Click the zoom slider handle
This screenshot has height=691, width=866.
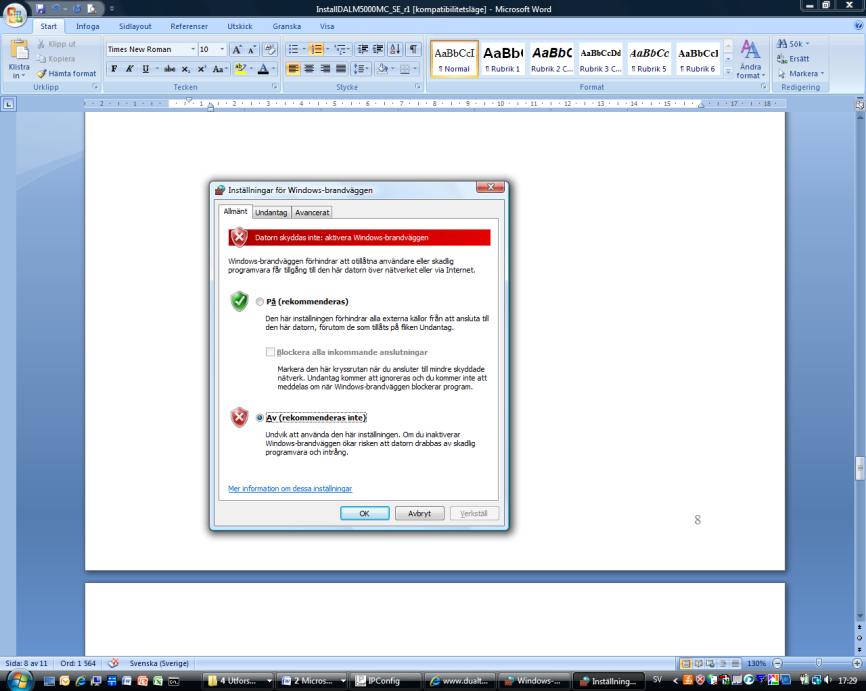[x=818, y=663]
